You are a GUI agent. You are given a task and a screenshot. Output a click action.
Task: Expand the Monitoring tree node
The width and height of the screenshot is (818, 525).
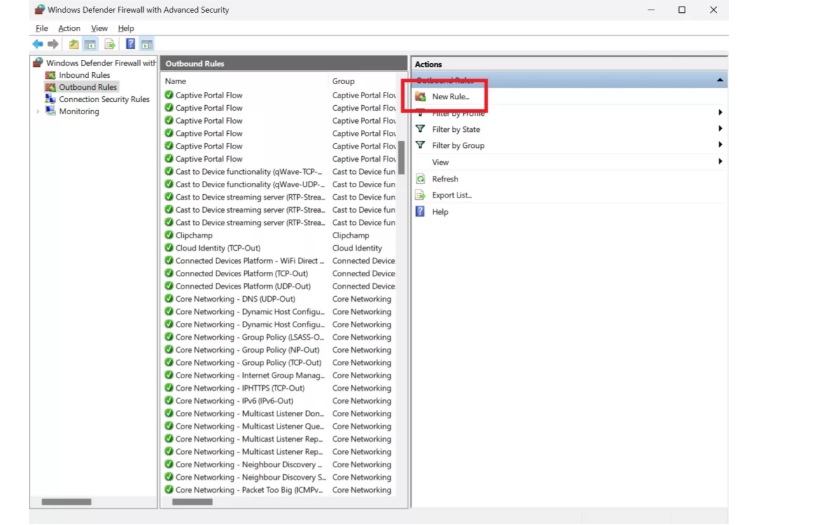(x=38, y=111)
